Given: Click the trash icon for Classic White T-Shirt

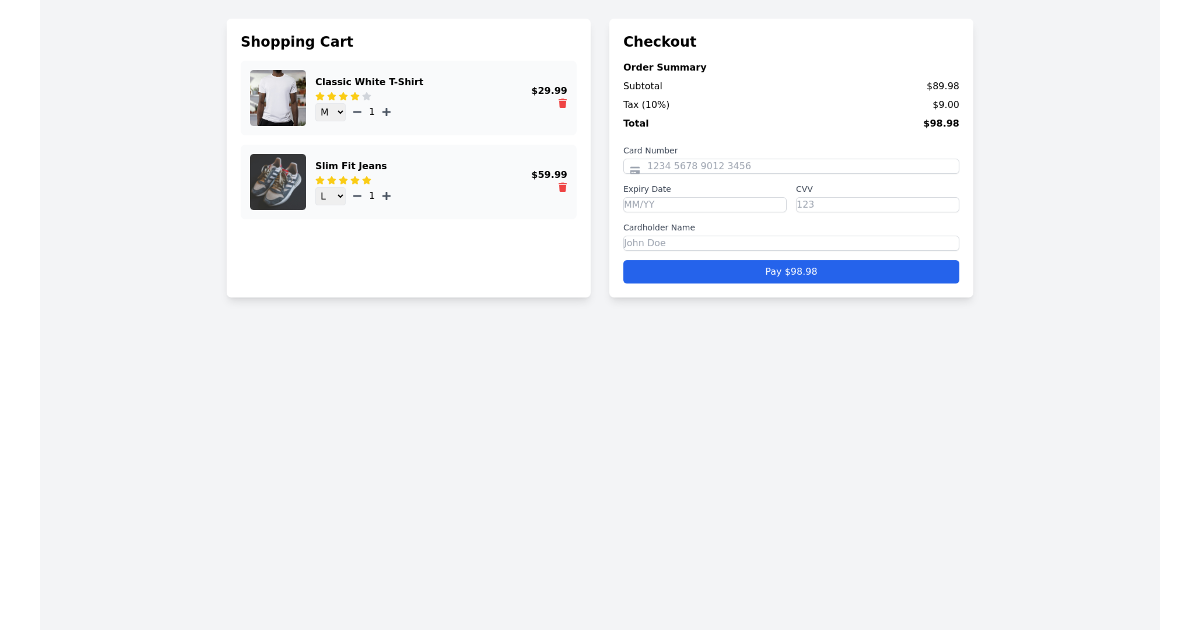Looking at the screenshot, I should coord(563,103).
